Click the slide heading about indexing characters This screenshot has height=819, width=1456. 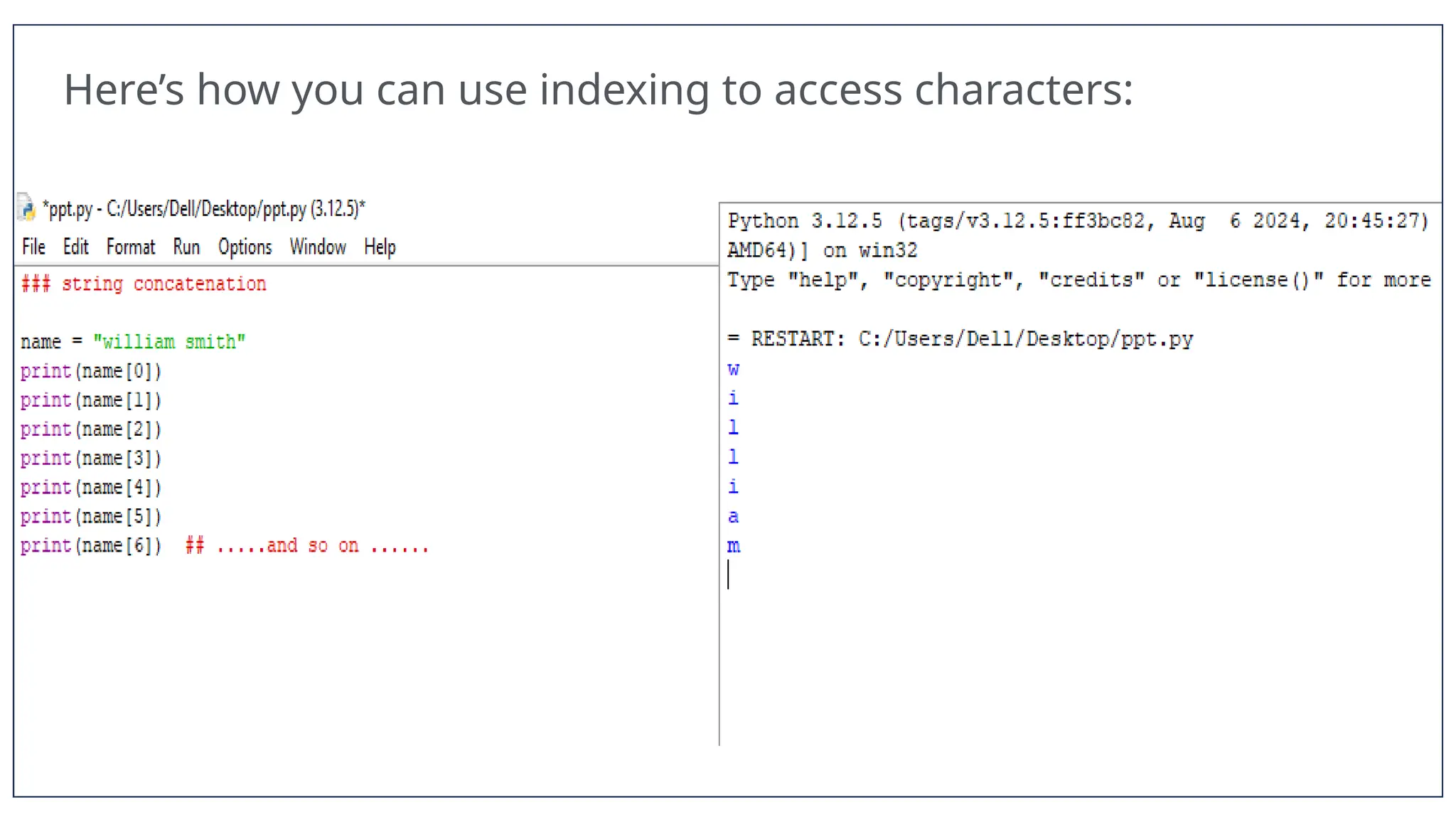[599, 90]
